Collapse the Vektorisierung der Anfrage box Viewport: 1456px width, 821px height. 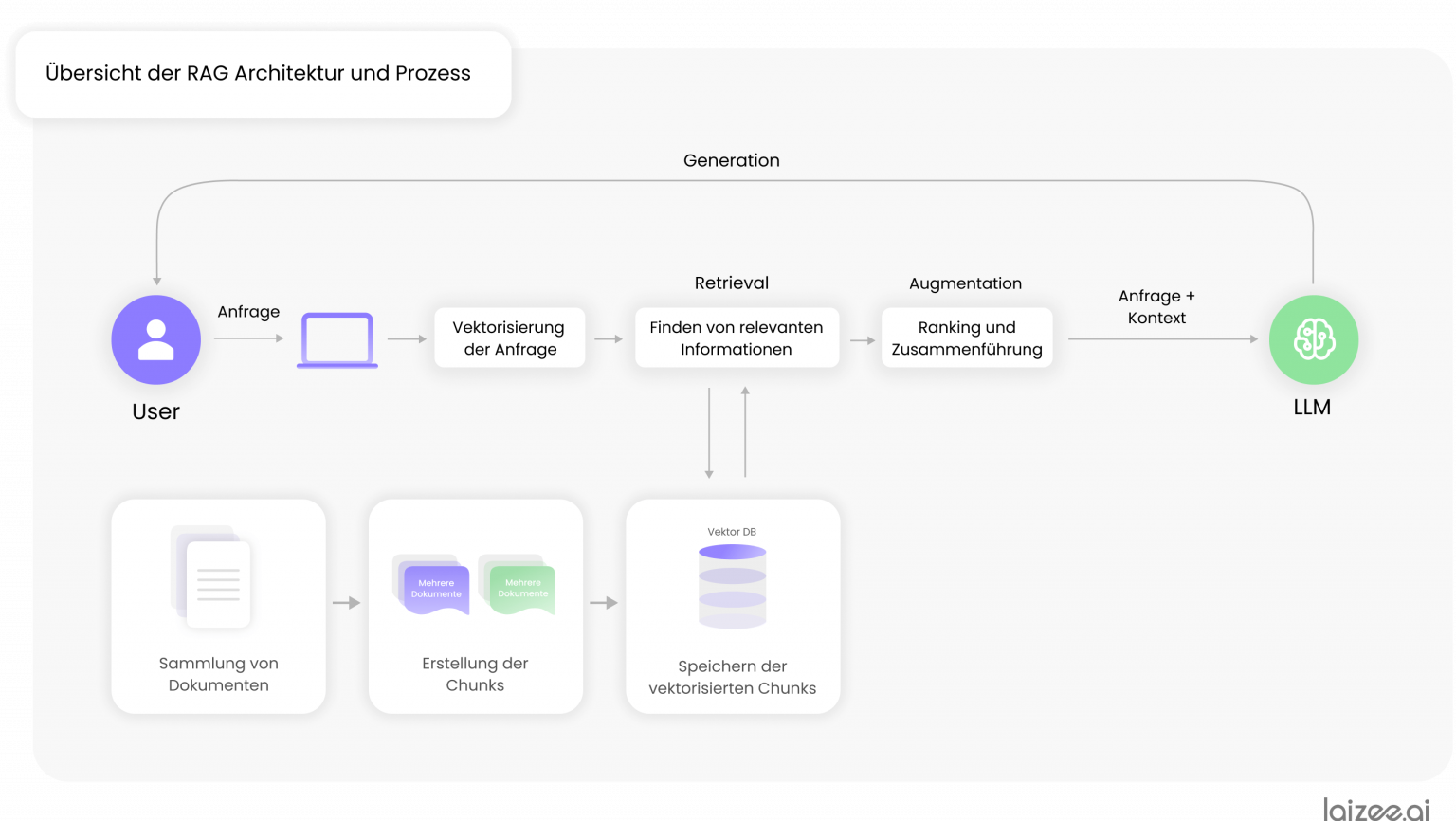click(x=509, y=338)
